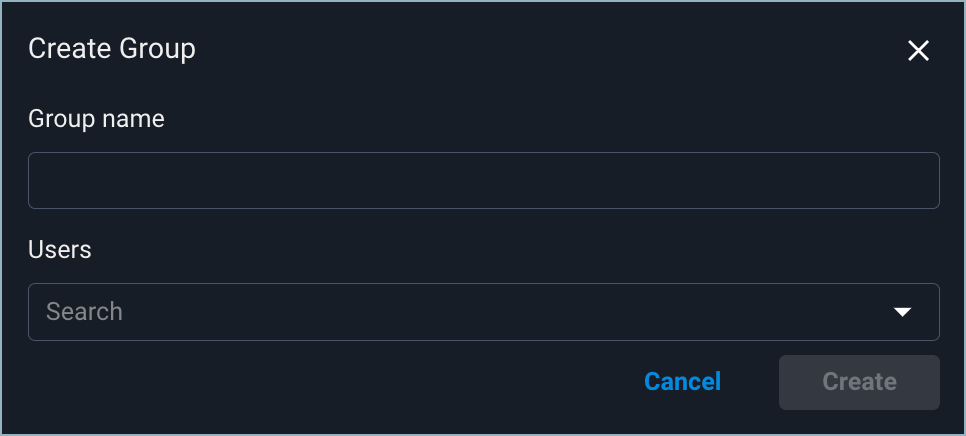Place the cursor in the Users search combo box
This screenshot has height=436, width=966.
pos(460,312)
